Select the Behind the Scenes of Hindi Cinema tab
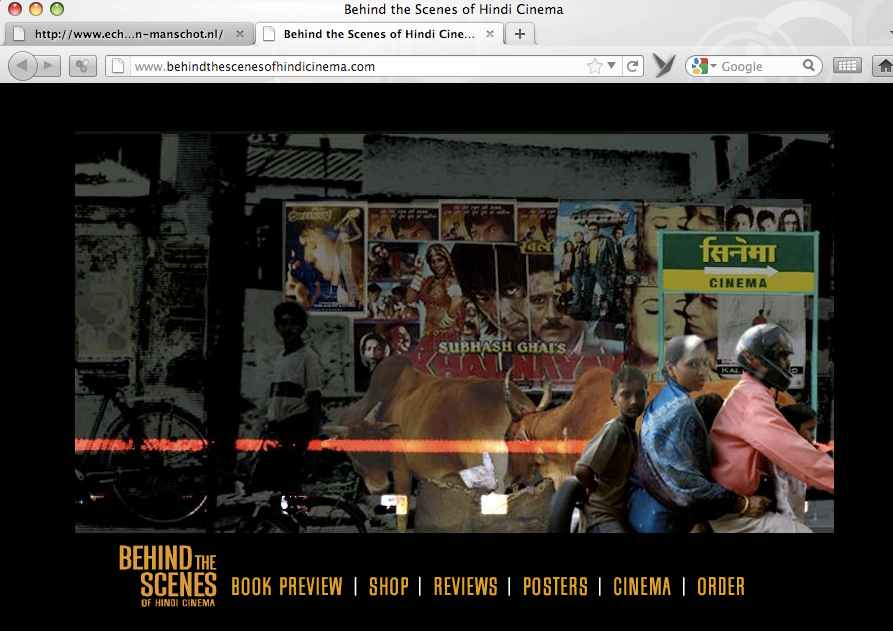Image resolution: width=893 pixels, height=631 pixels. coord(379,34)
